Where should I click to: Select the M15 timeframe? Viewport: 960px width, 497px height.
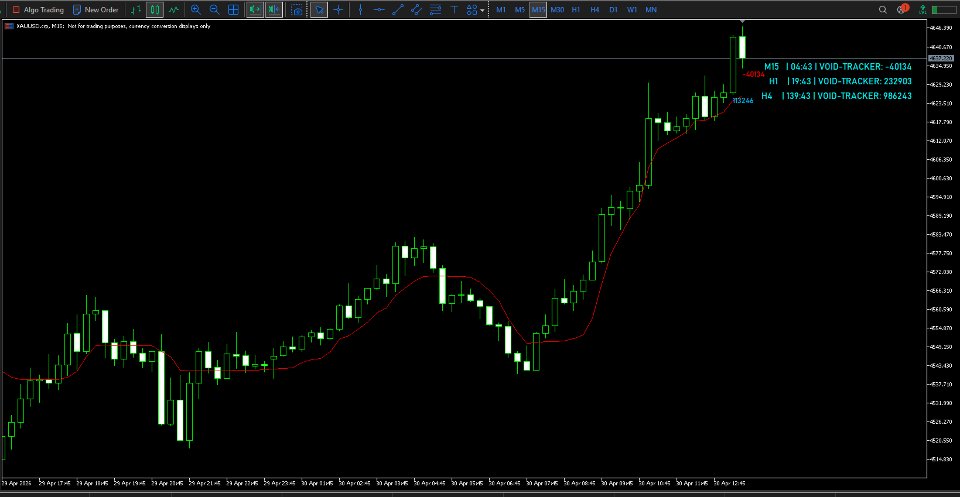538,10
